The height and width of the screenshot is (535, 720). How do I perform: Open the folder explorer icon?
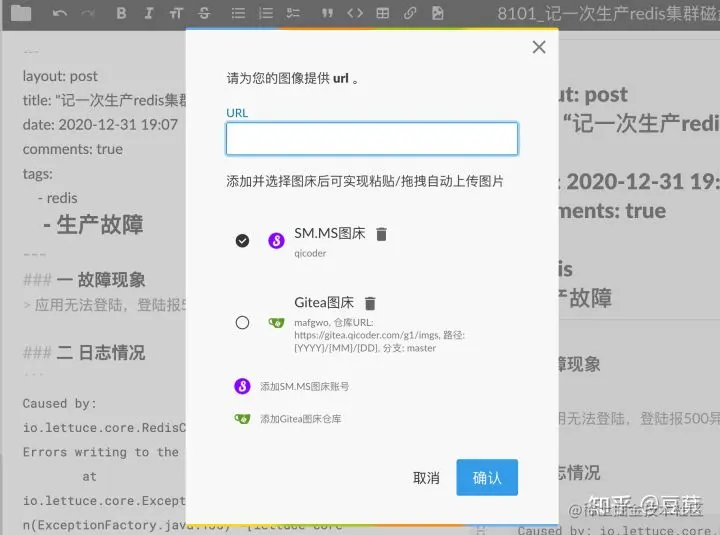pos(21,13)
